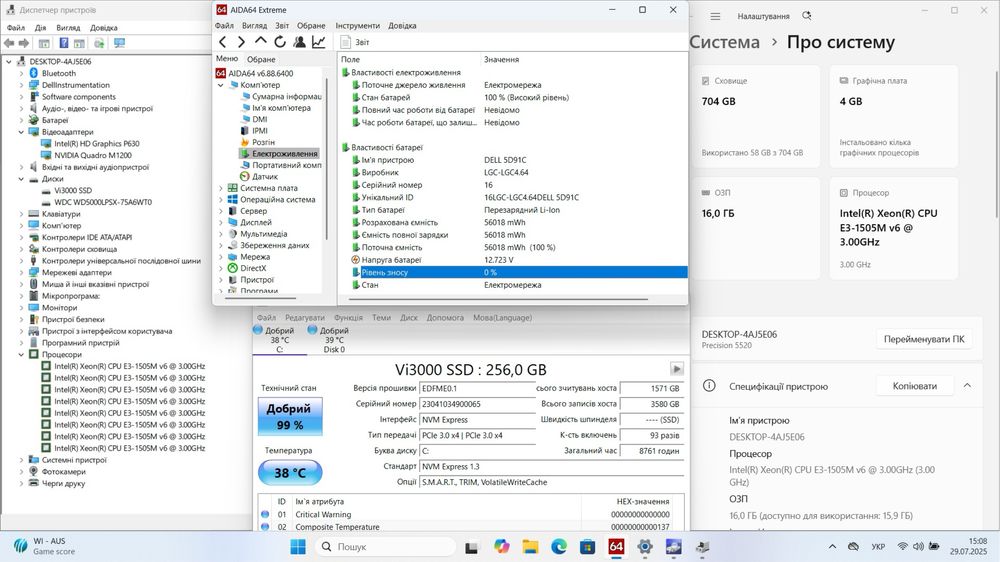This screenshot has width=1000, height=562.
Task: Click Device Manager help icon
Action: [64, 43]
